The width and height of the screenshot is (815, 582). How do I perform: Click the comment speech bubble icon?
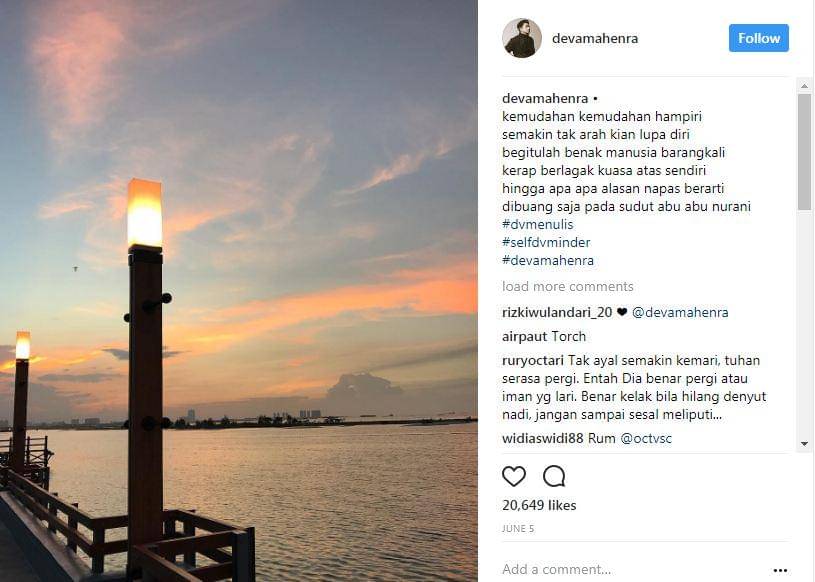pos(554,476)
